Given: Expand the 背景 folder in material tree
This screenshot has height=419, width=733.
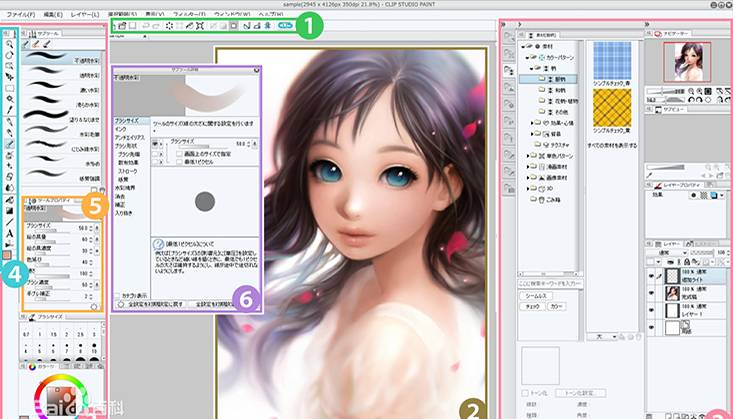Looking at the screenshot, I should pos(532,133).
